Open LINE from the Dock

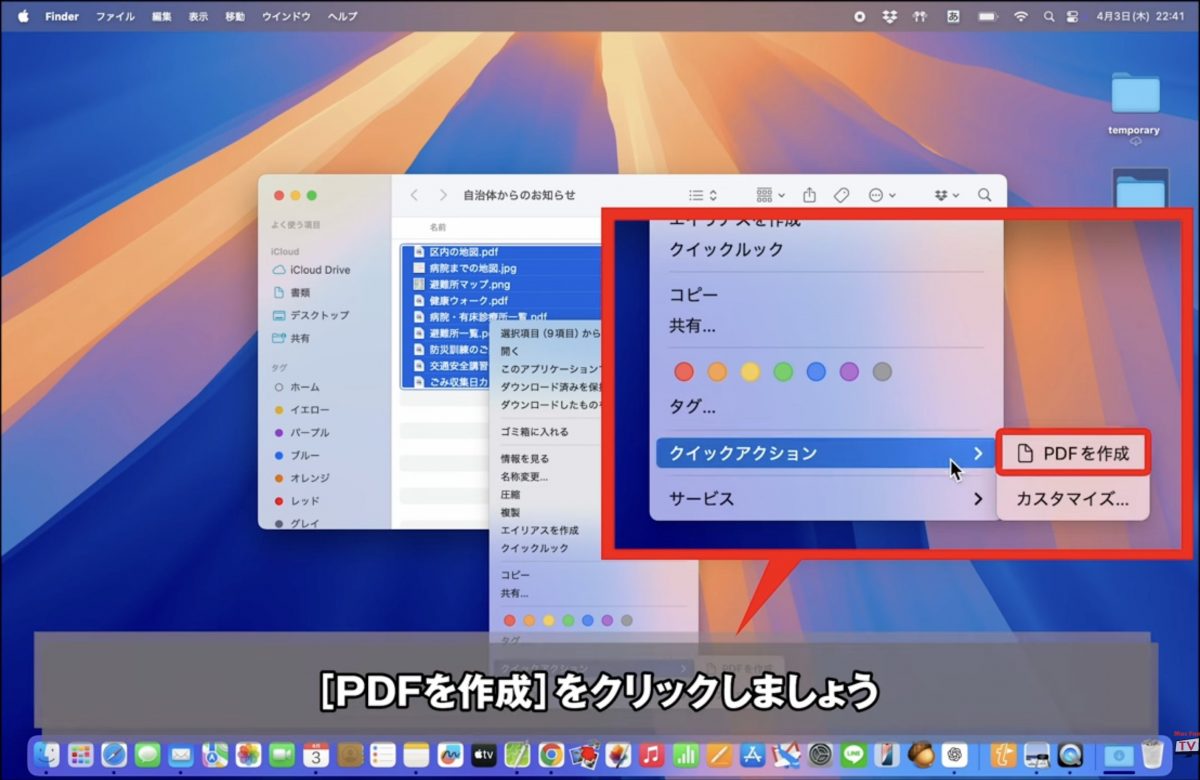tap(854, 755)
